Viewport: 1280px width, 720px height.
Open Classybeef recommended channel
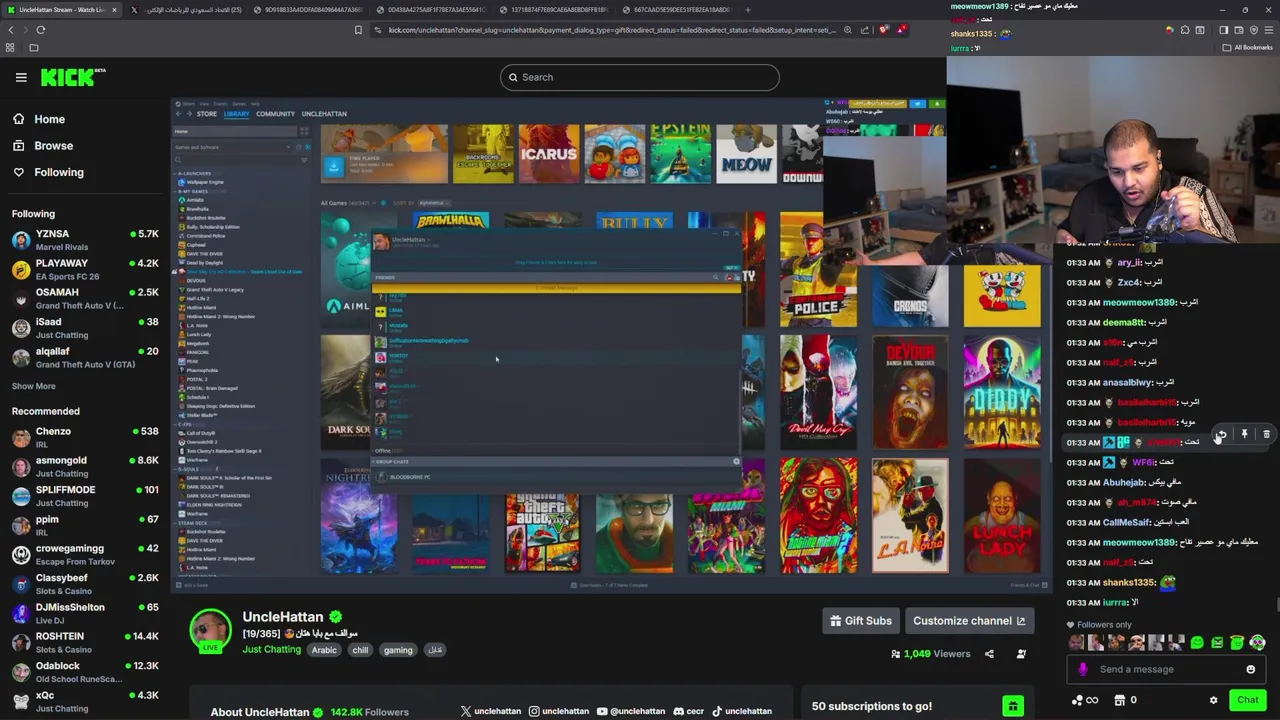tap(85, 584)
